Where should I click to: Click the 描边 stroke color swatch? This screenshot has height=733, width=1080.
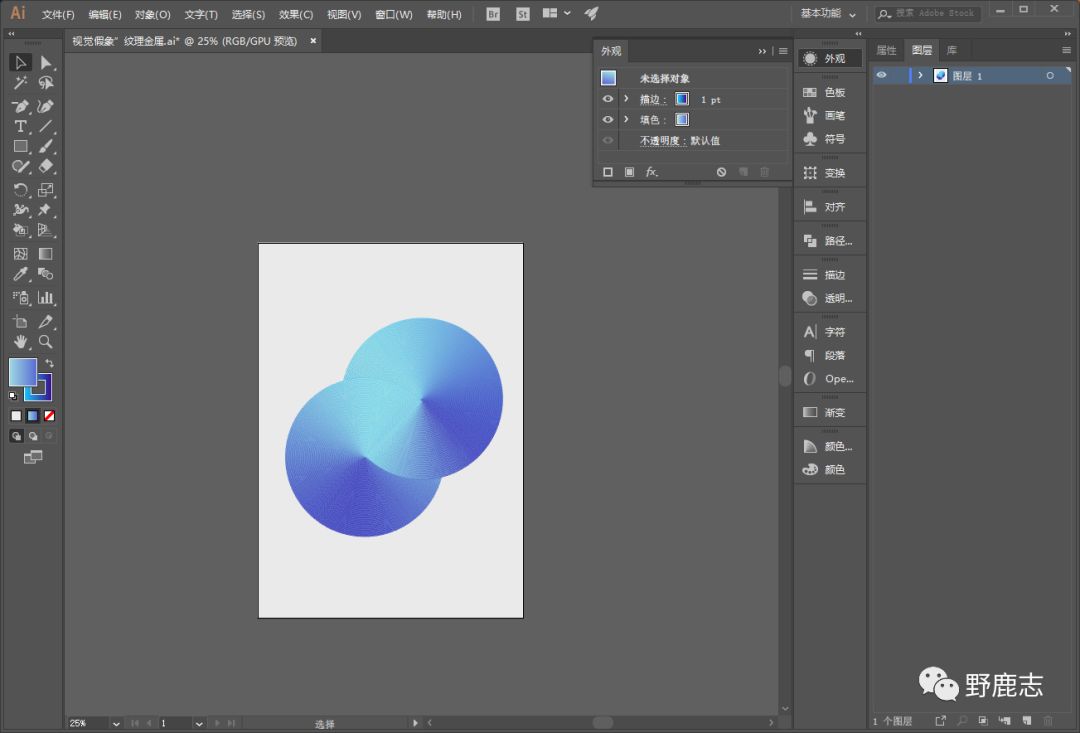pos(682,99)
